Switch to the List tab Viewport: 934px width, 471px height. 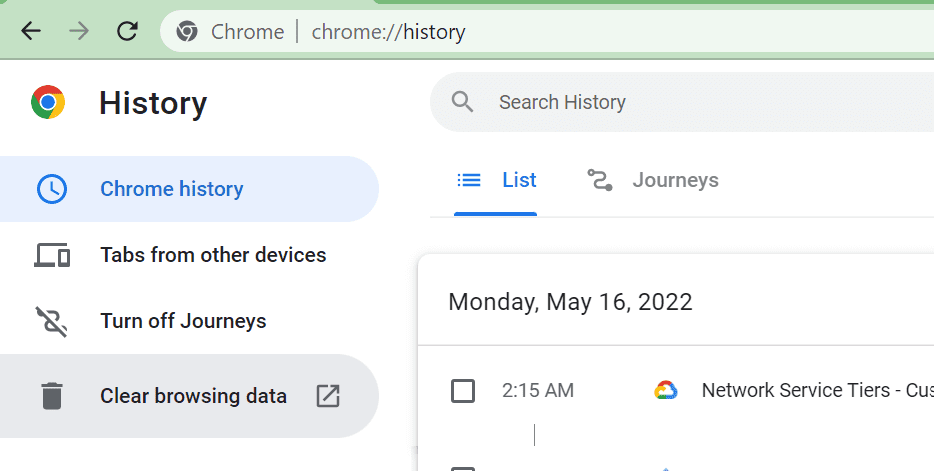[496, 180]
